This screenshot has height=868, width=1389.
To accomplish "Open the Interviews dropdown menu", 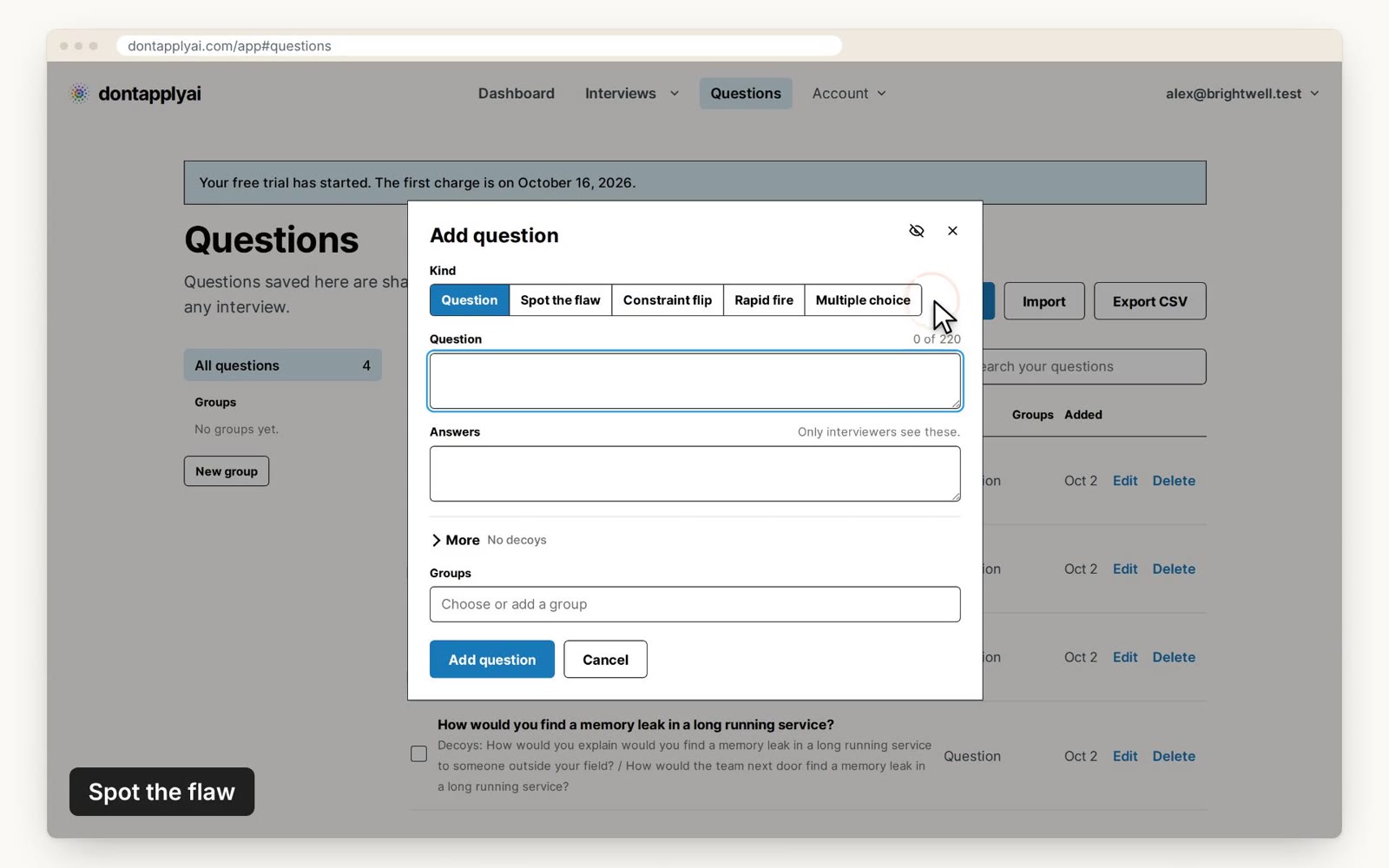I will tap(632, 94).
